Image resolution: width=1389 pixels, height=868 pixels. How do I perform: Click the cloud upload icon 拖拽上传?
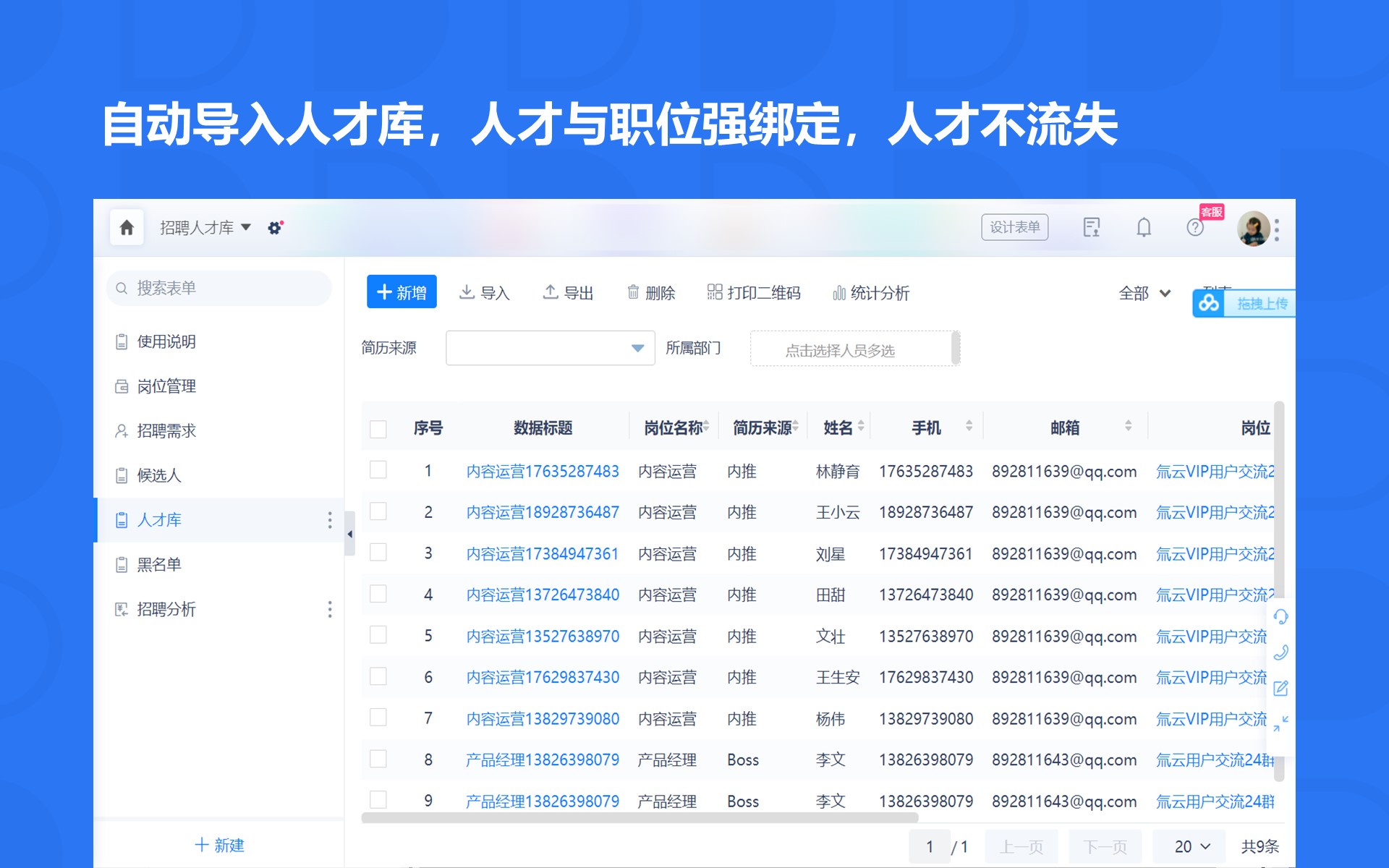[x=1209, y=303]
